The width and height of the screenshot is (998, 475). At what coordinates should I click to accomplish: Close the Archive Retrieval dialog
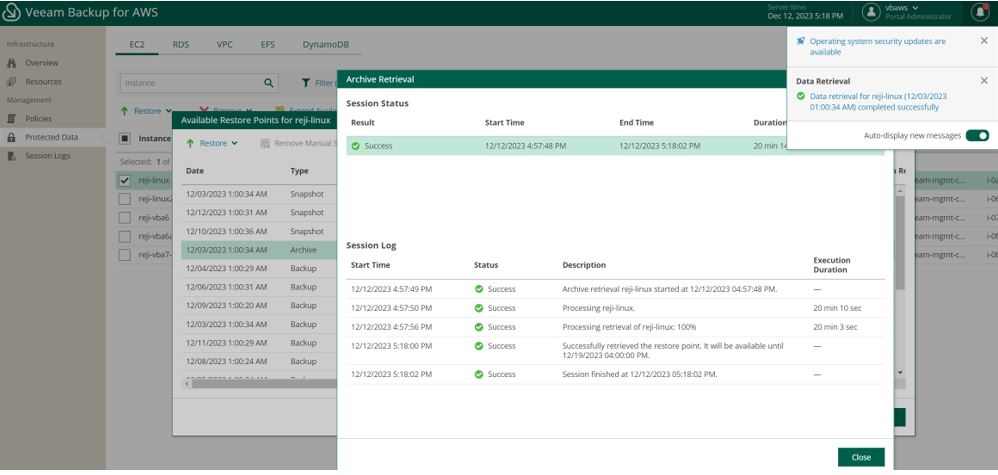point(861,457)
